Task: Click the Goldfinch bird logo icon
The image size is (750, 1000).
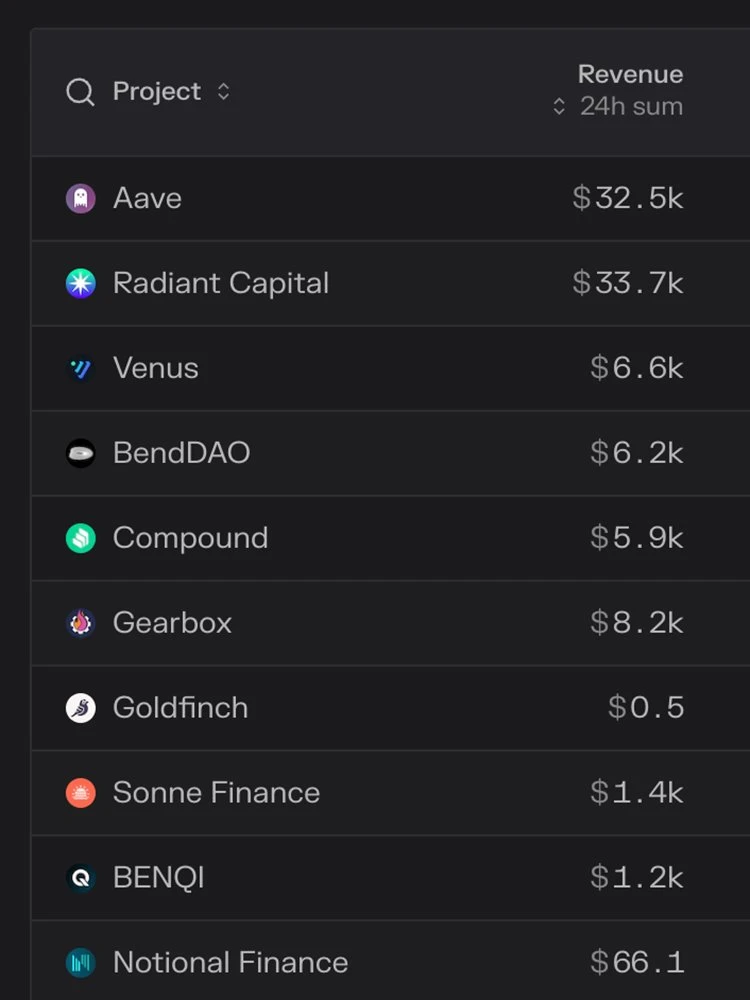Action: click(x=80, y=708)
